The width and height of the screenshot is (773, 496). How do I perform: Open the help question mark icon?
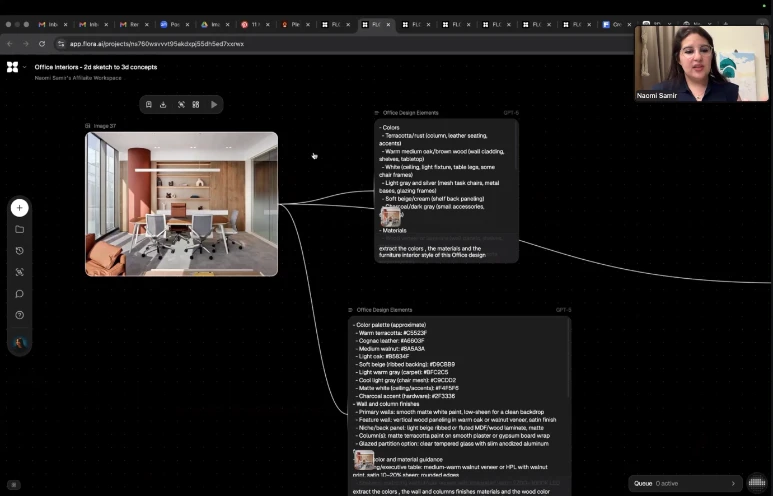19,315
